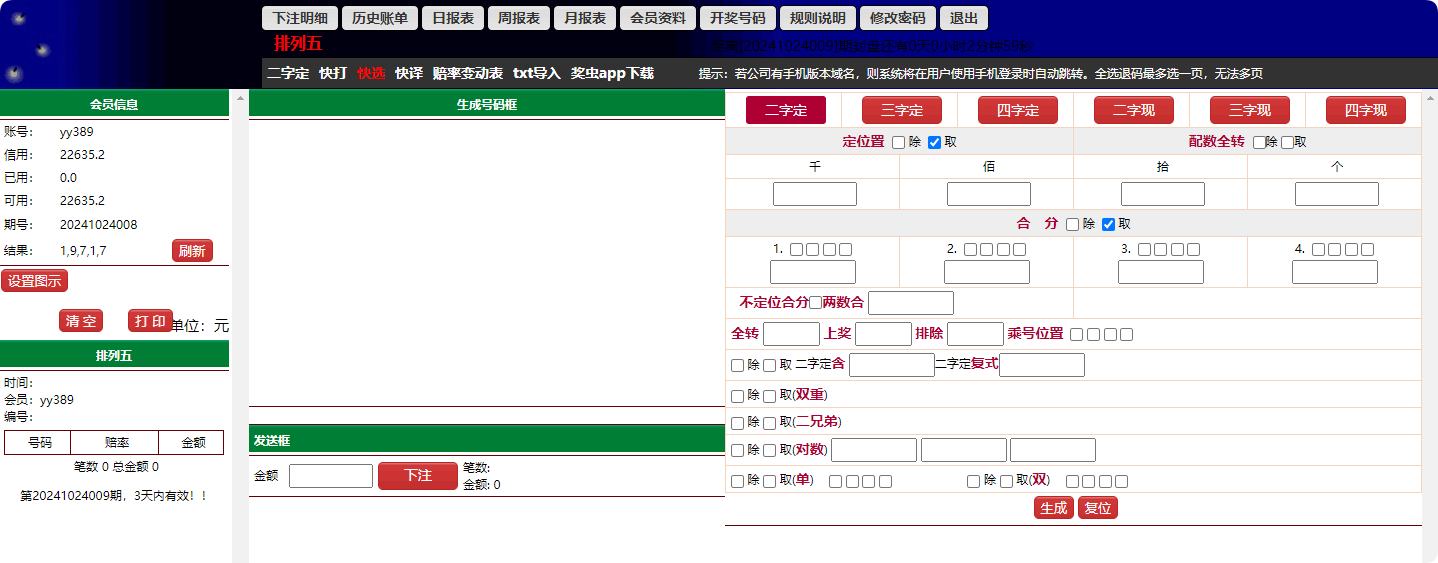The width and height of the screenshot is (1438, 563).
Task: Open 开奖号码 results page
Action: (738, 18)
